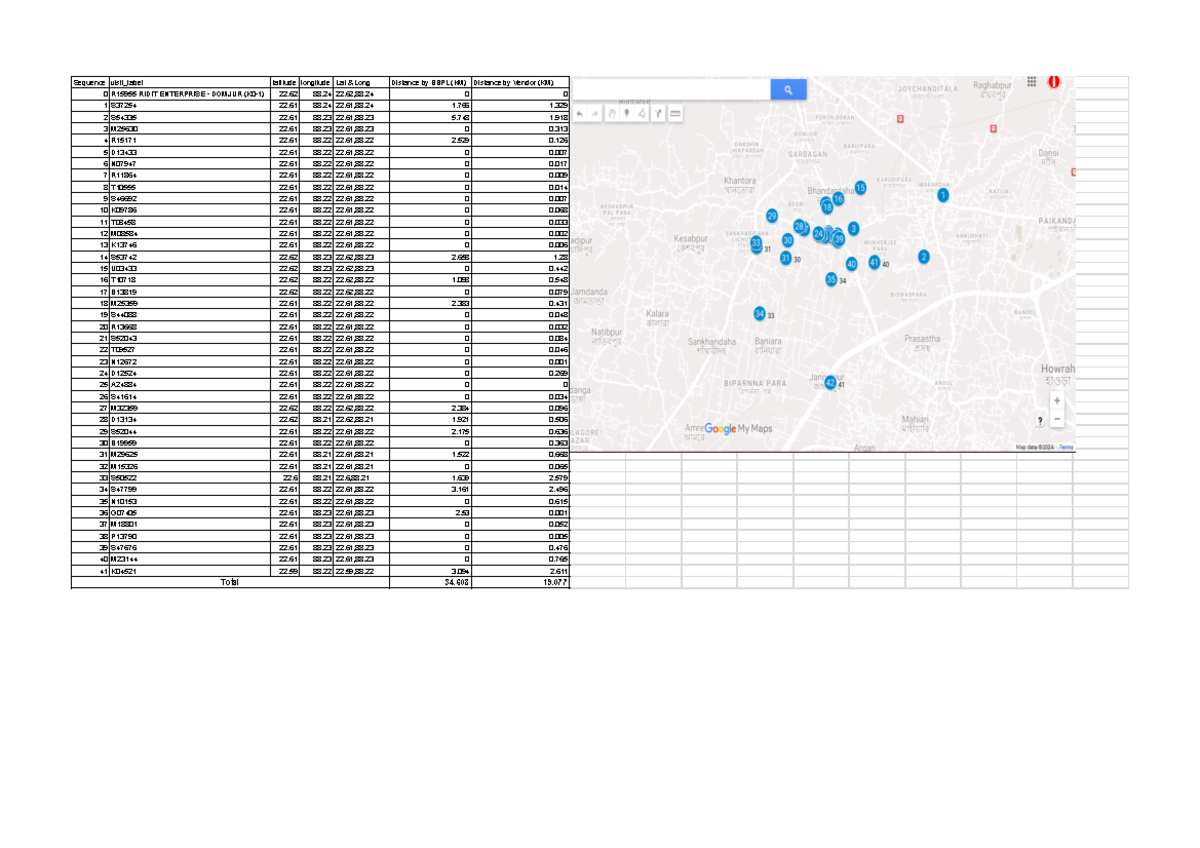Click blue map marker numbered 34
Image resolution: width=1200 pixels, height=848 pixels.
click(760, 313)
